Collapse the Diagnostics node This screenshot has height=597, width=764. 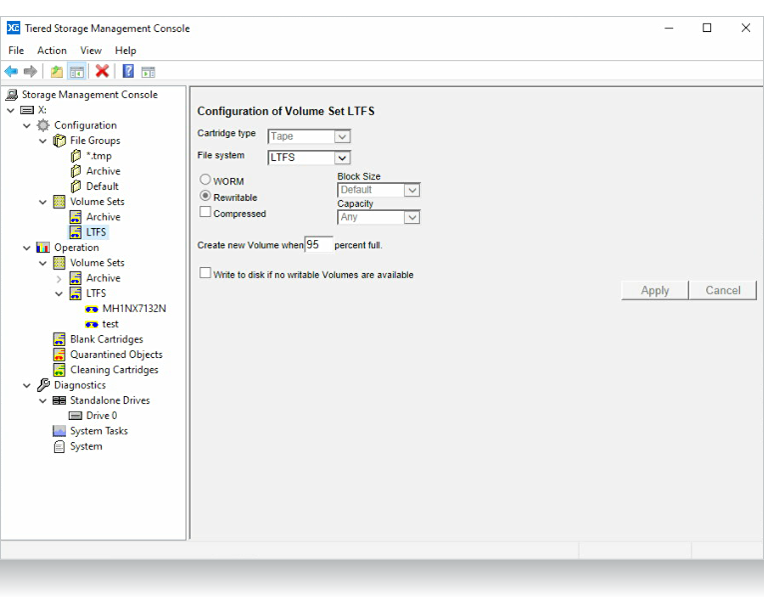[x=27, y=385]
